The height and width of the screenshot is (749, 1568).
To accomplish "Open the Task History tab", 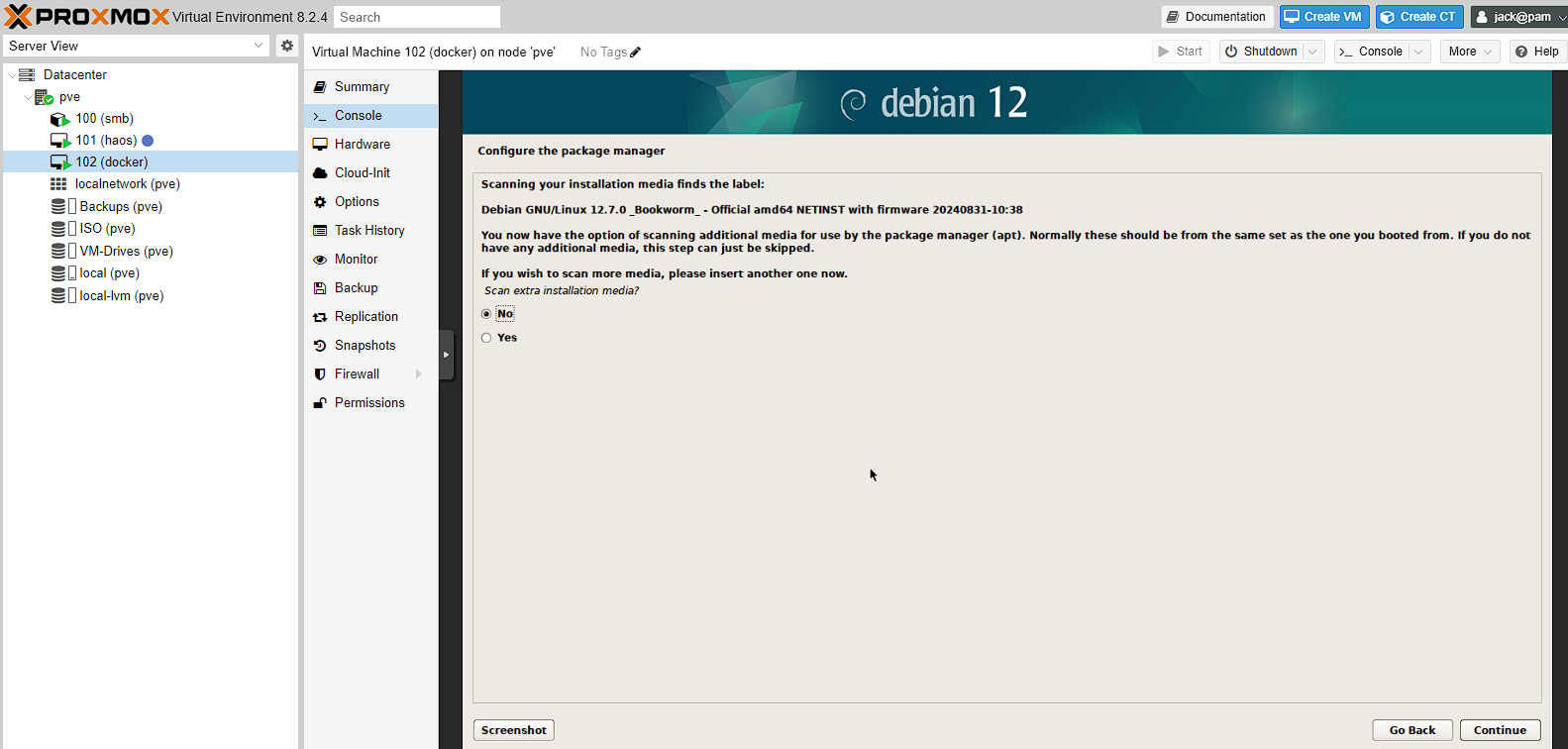I will click(x=370, y=231).
